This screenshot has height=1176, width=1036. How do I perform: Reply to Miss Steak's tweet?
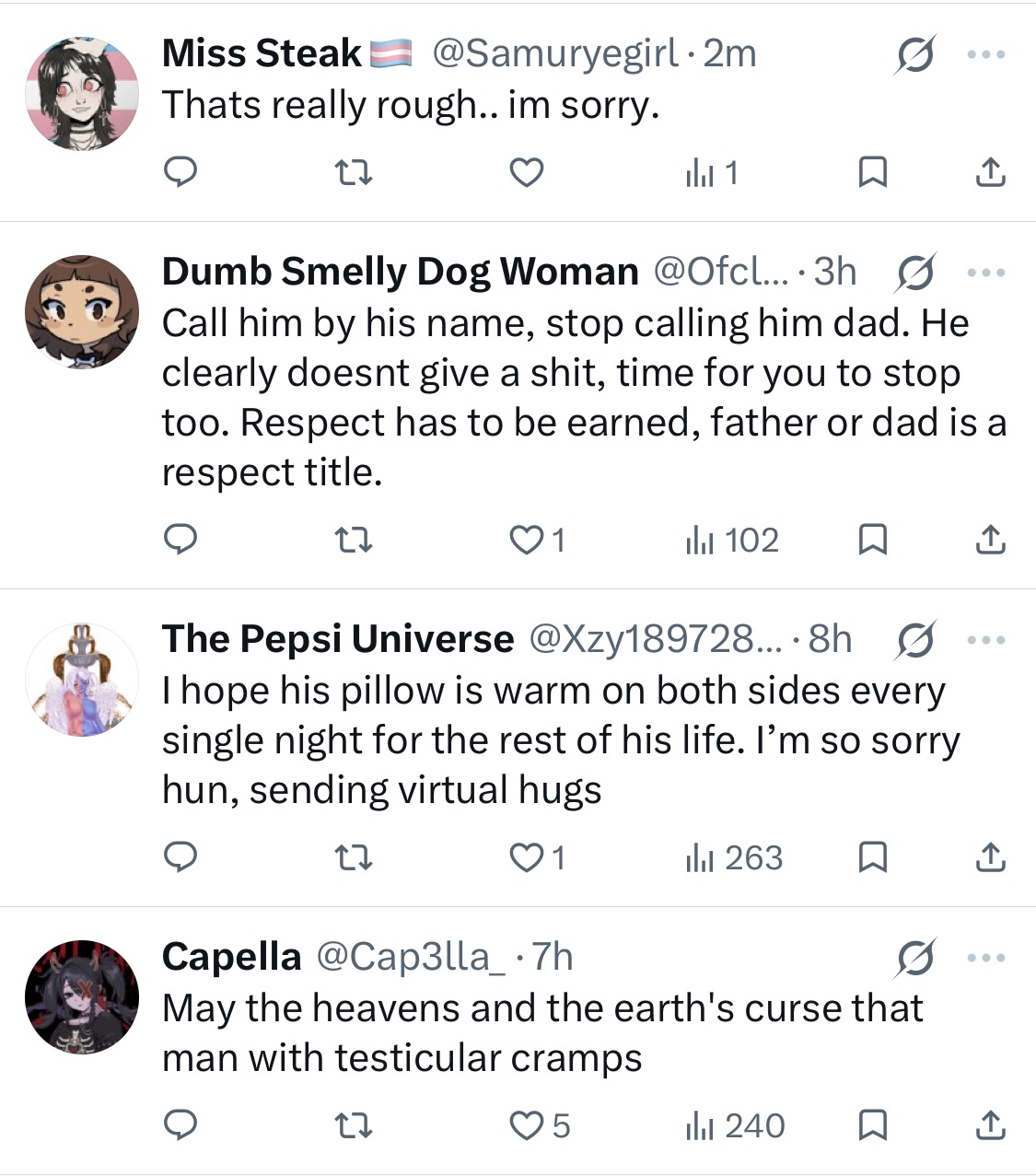[x=180, y=171]
